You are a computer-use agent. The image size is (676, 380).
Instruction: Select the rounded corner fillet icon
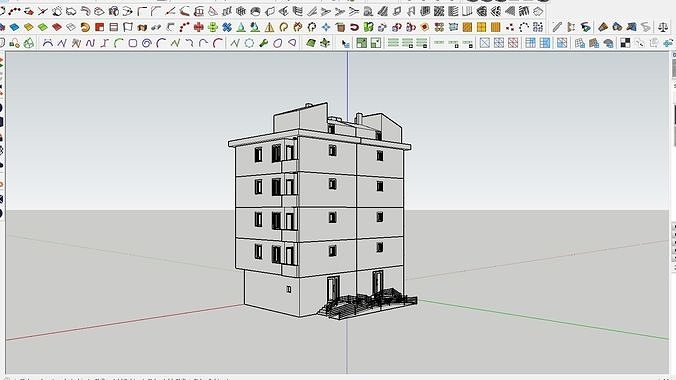pos(142,11)
